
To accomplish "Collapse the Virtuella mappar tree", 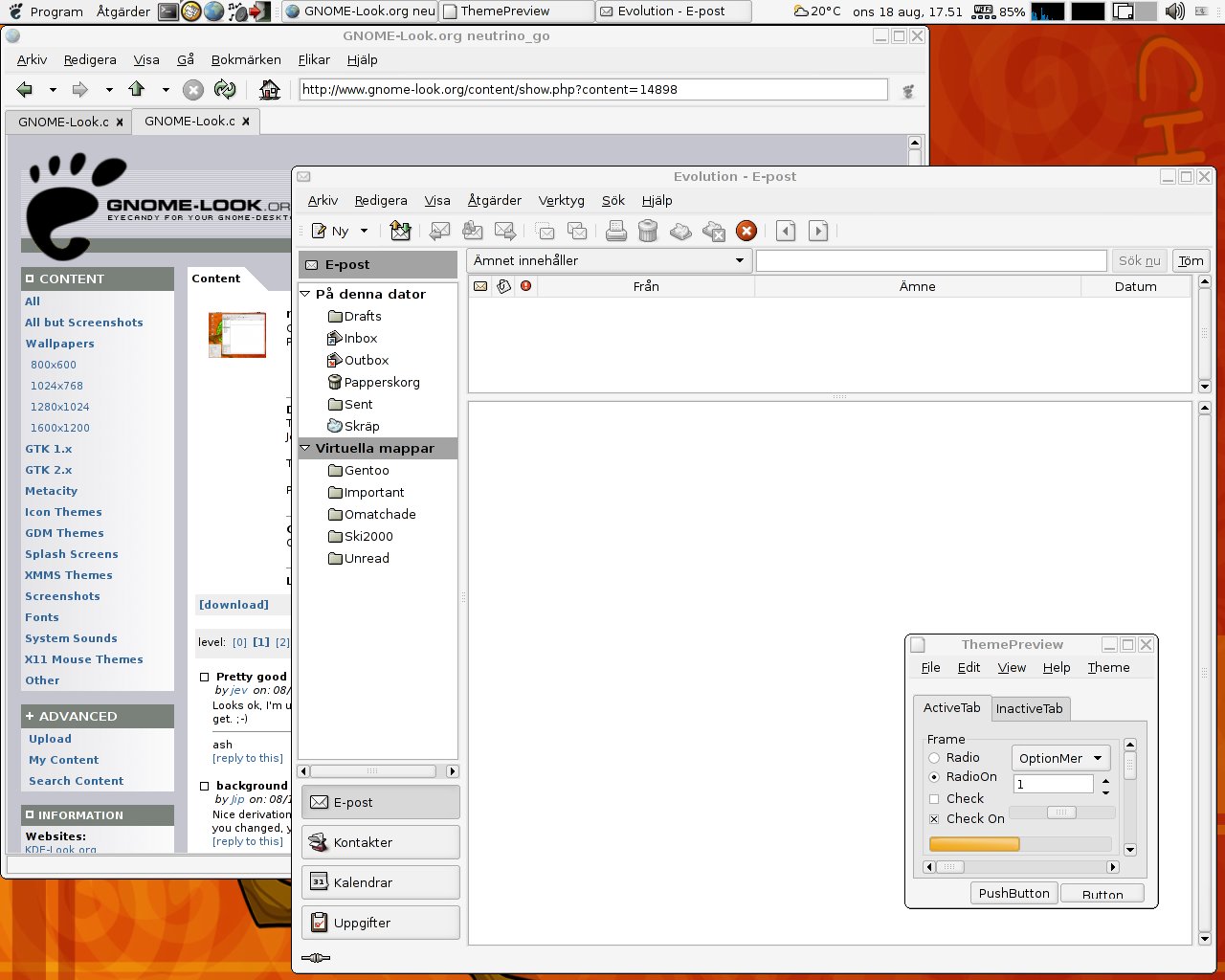I will pos(305,448).
